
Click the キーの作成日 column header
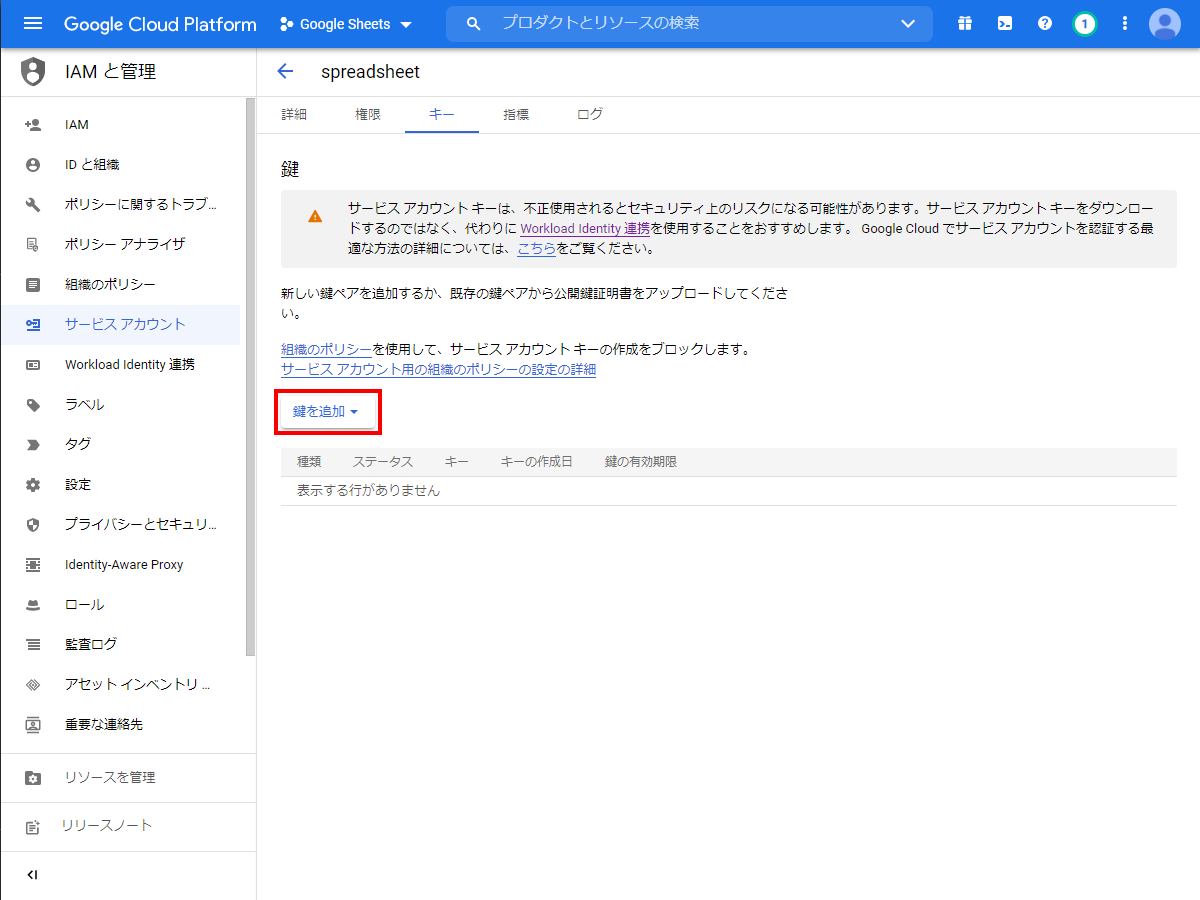[x=537, y=462]
